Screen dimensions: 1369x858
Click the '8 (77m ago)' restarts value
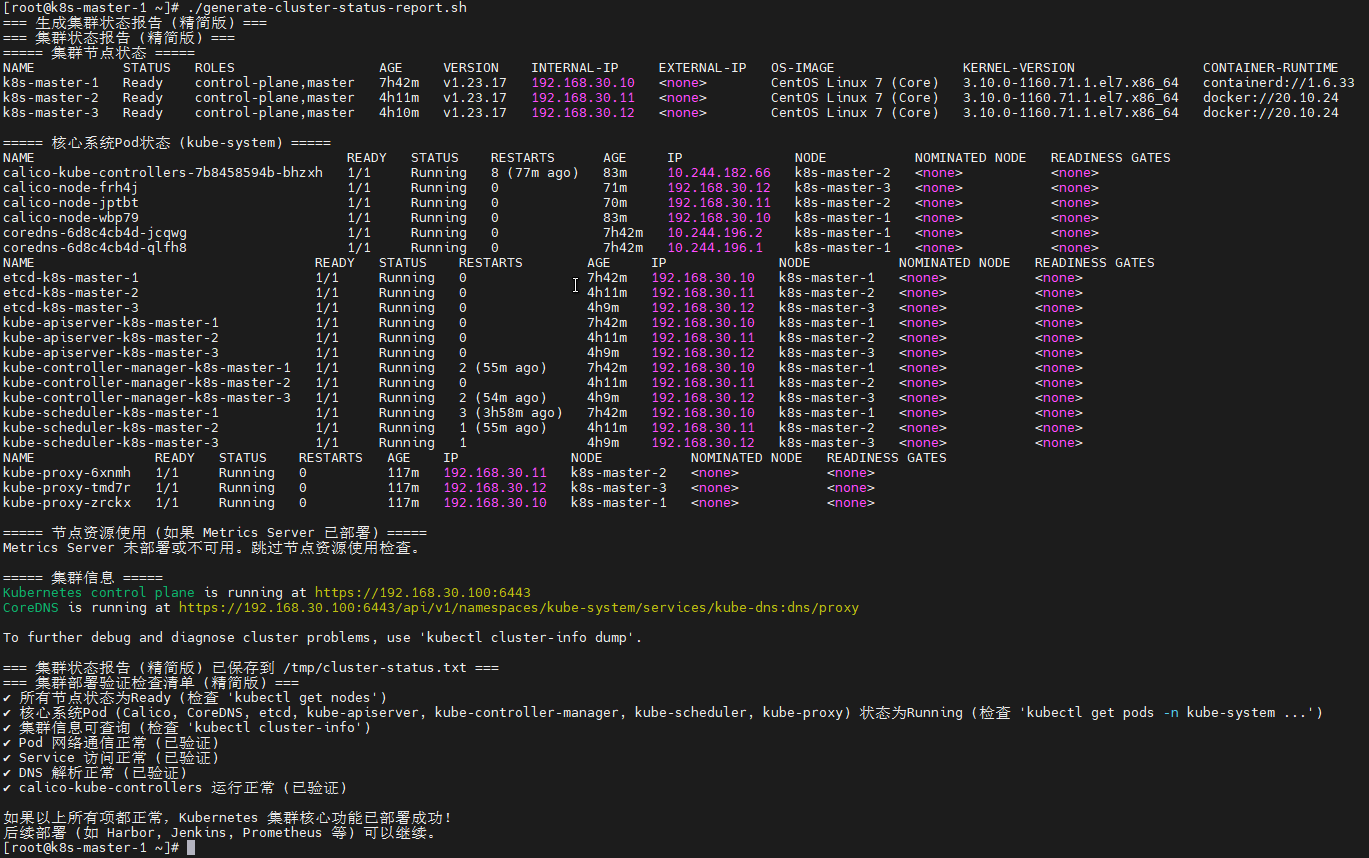click(535, 173)
